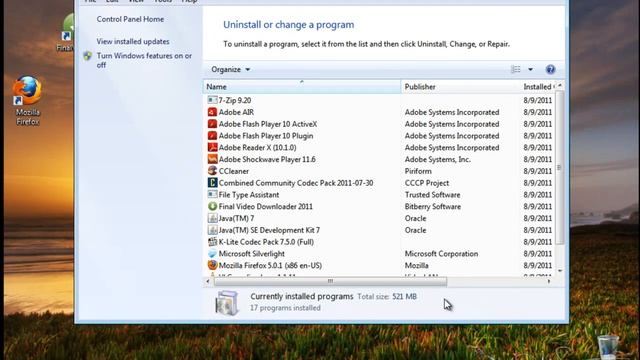The width and height of the screenshot is (640, 360).
Task: Click the horizontal scrollbar left arrow
Action: pos(208,281)
